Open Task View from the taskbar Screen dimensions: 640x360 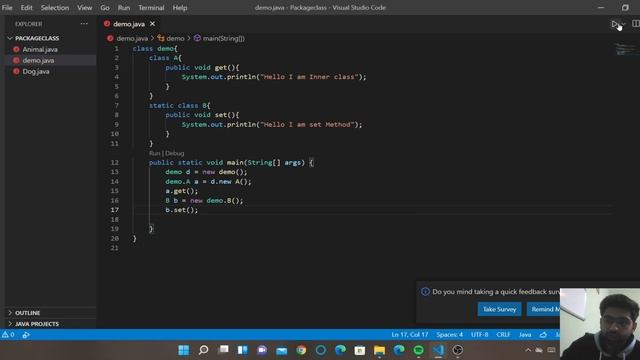click(223, 350)
